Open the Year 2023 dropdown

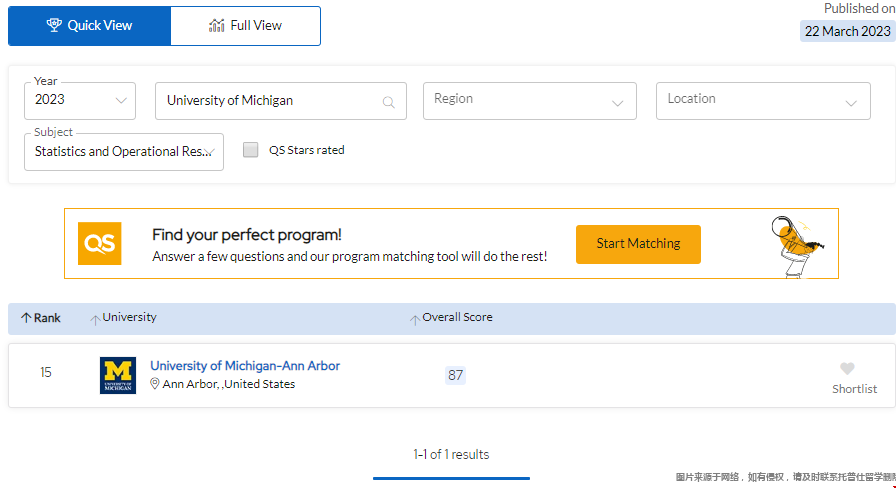coord(80,101)
